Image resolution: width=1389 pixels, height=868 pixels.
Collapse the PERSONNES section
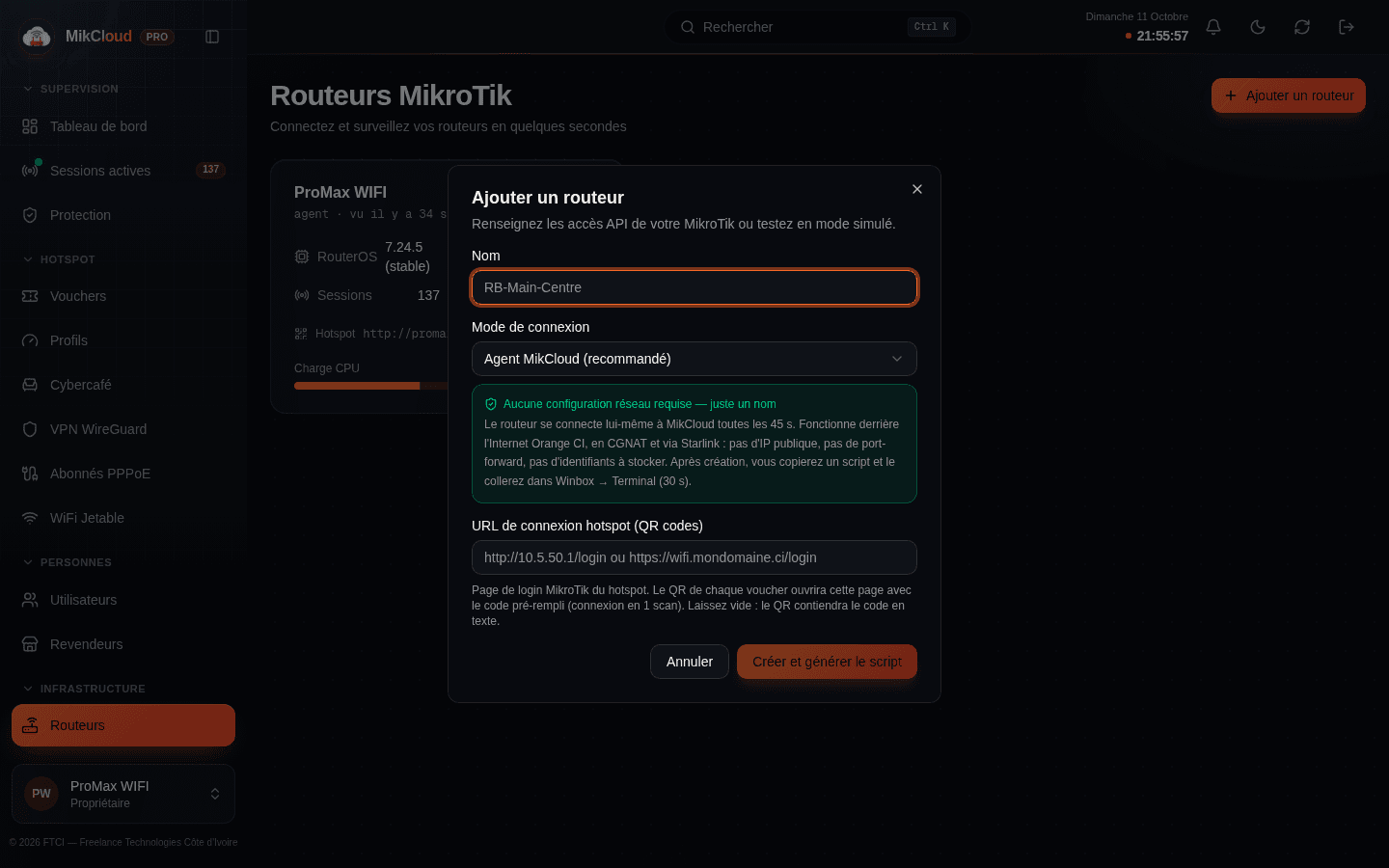coord(68,562)
